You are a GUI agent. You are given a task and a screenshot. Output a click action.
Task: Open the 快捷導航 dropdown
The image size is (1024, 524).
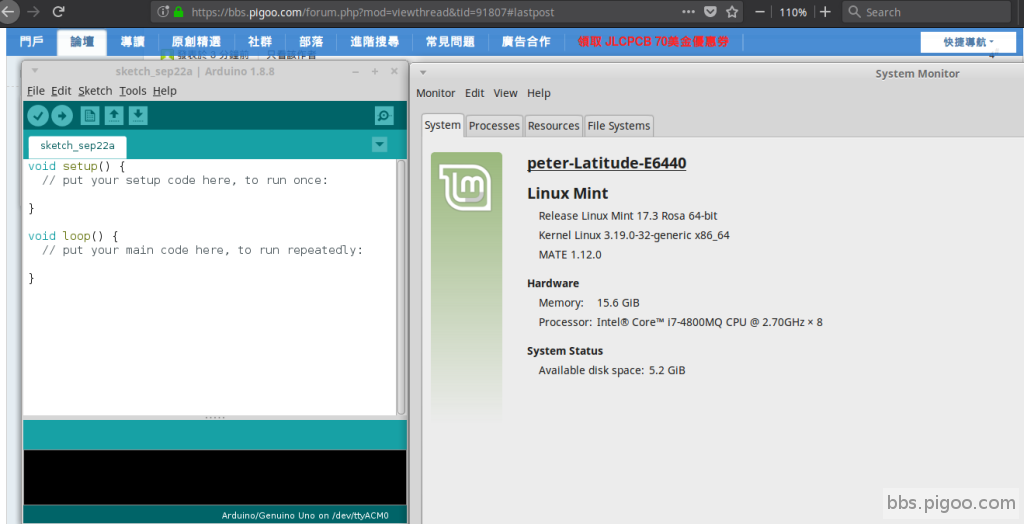968,42
